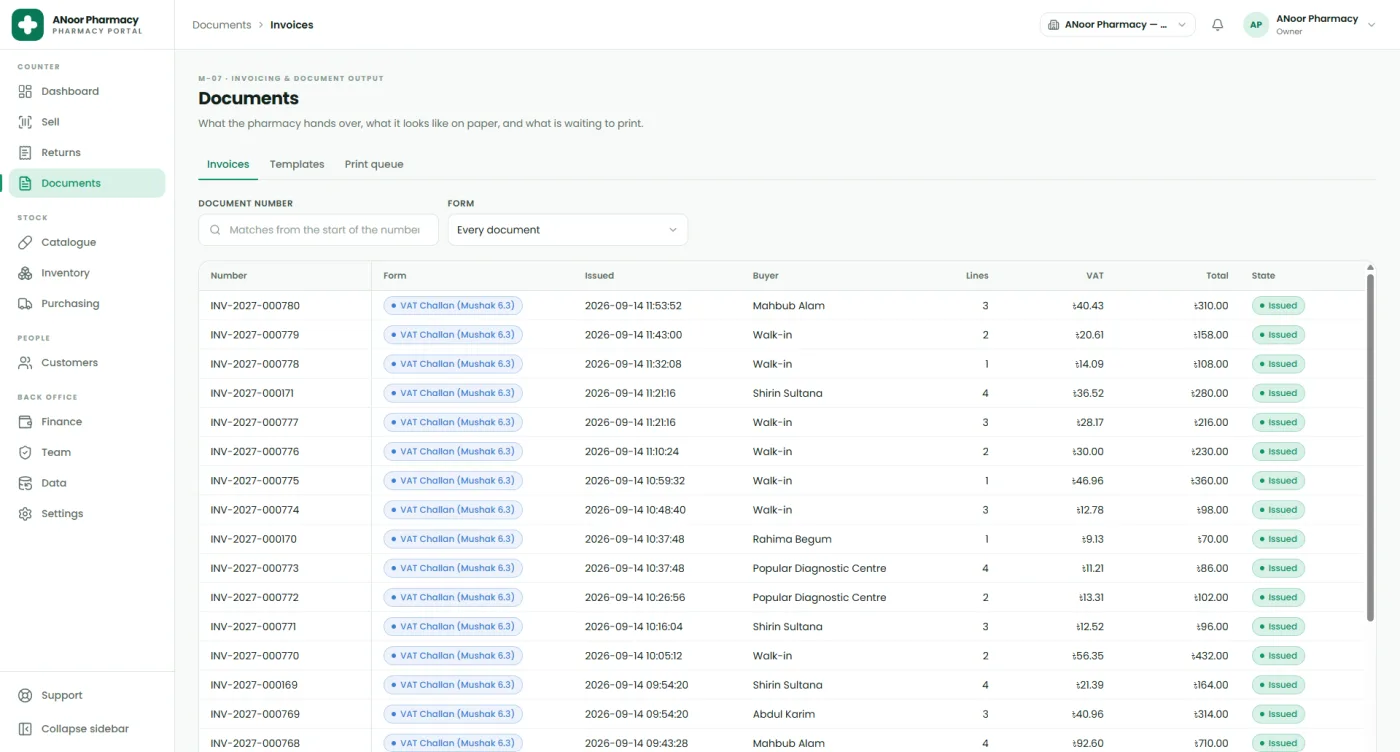Click the Data database icon
Viewport: 1400px width, 752px height.
(26, 483)
